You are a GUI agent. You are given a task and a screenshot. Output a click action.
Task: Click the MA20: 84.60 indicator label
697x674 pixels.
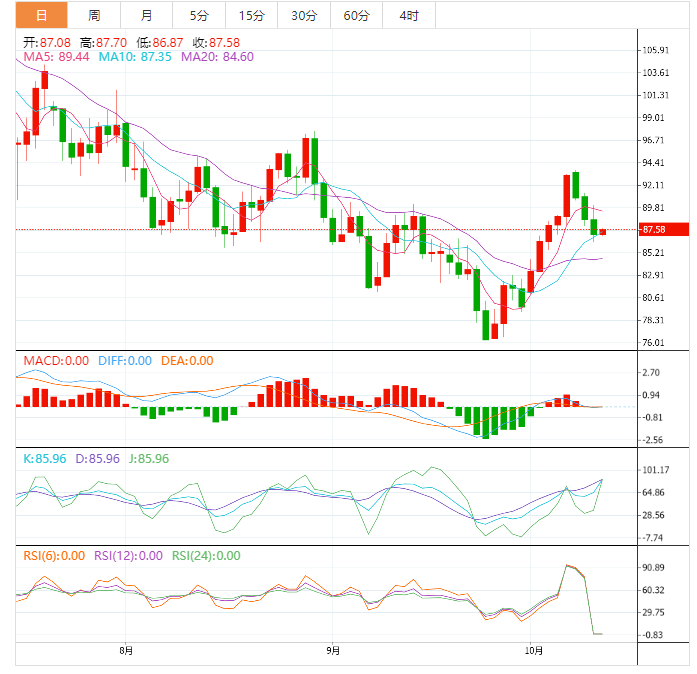(217, 57)
